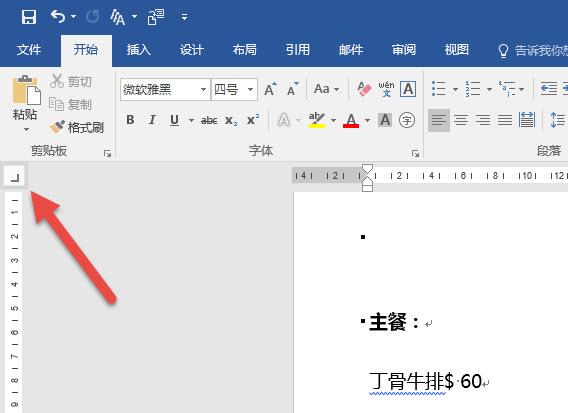Click the 复制 copy button

pos(70,104)
